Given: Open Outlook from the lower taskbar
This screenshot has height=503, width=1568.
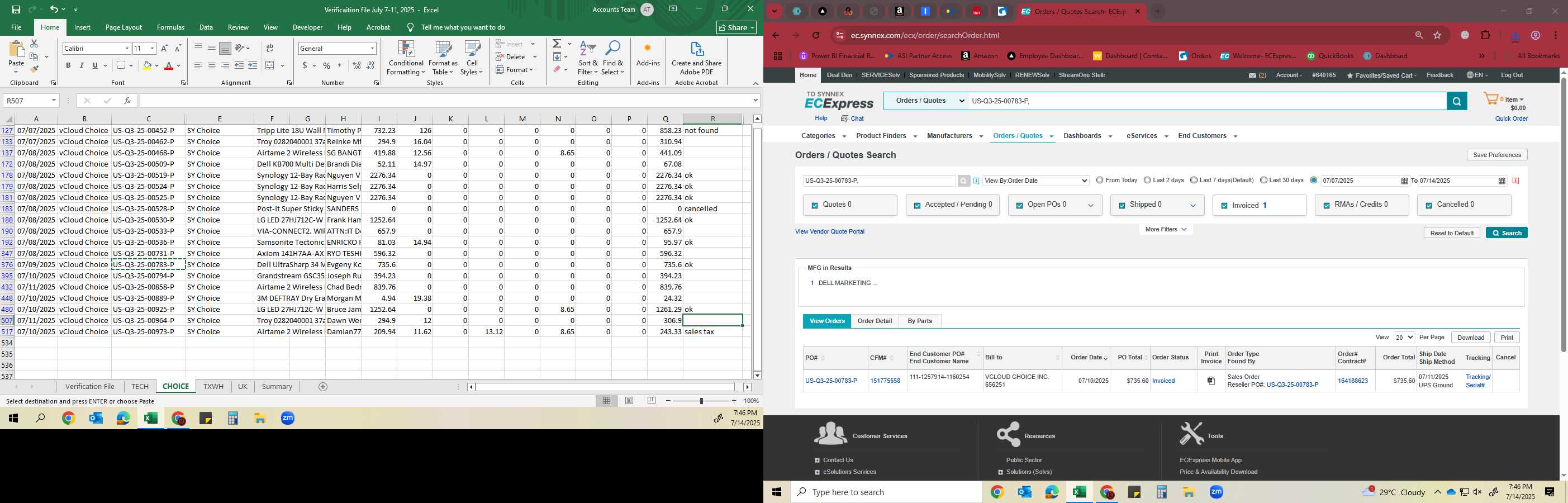Looking at the screenshot, I should tap(1024, 492).
